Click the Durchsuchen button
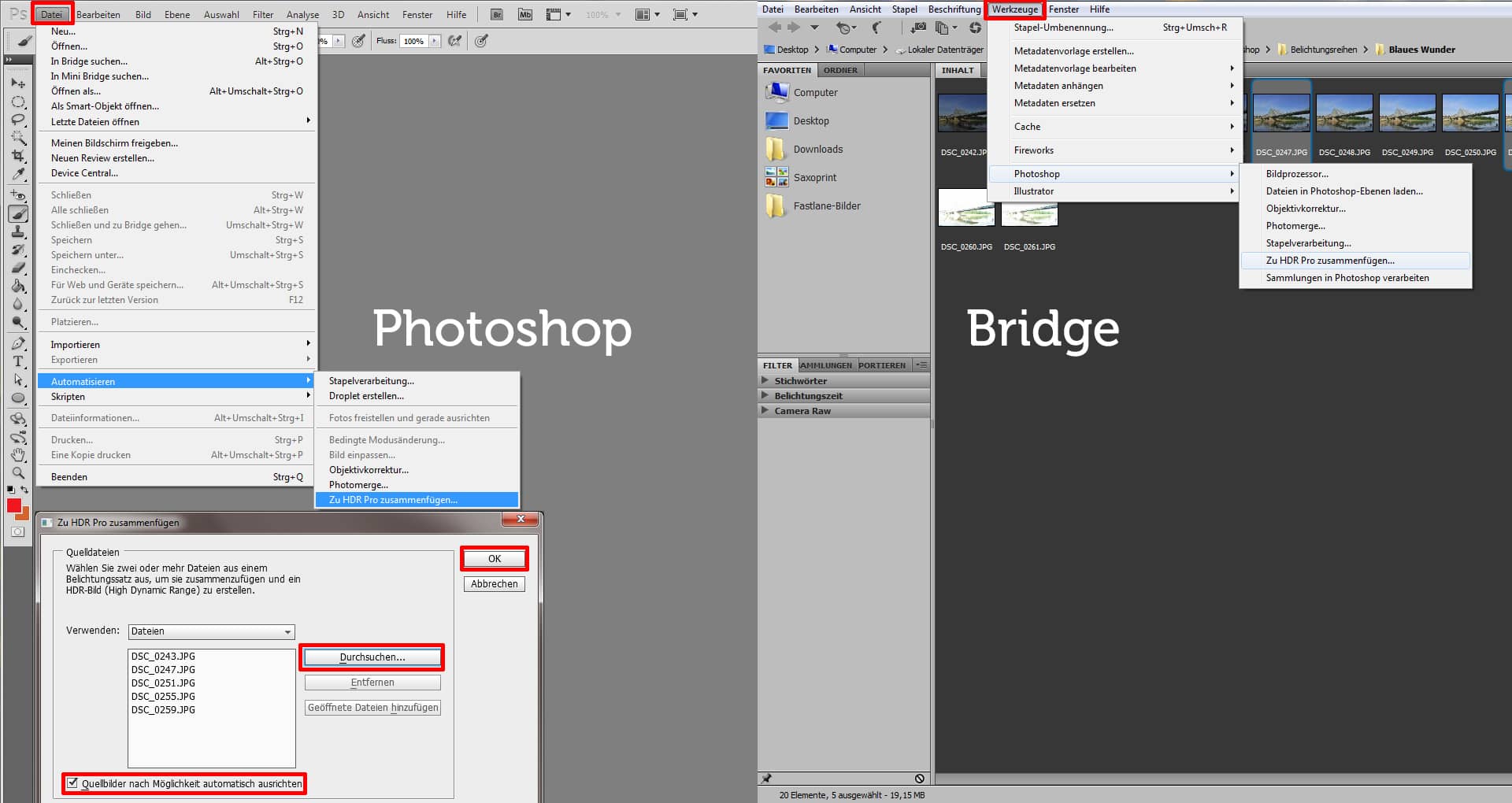 tap(372, 657)
